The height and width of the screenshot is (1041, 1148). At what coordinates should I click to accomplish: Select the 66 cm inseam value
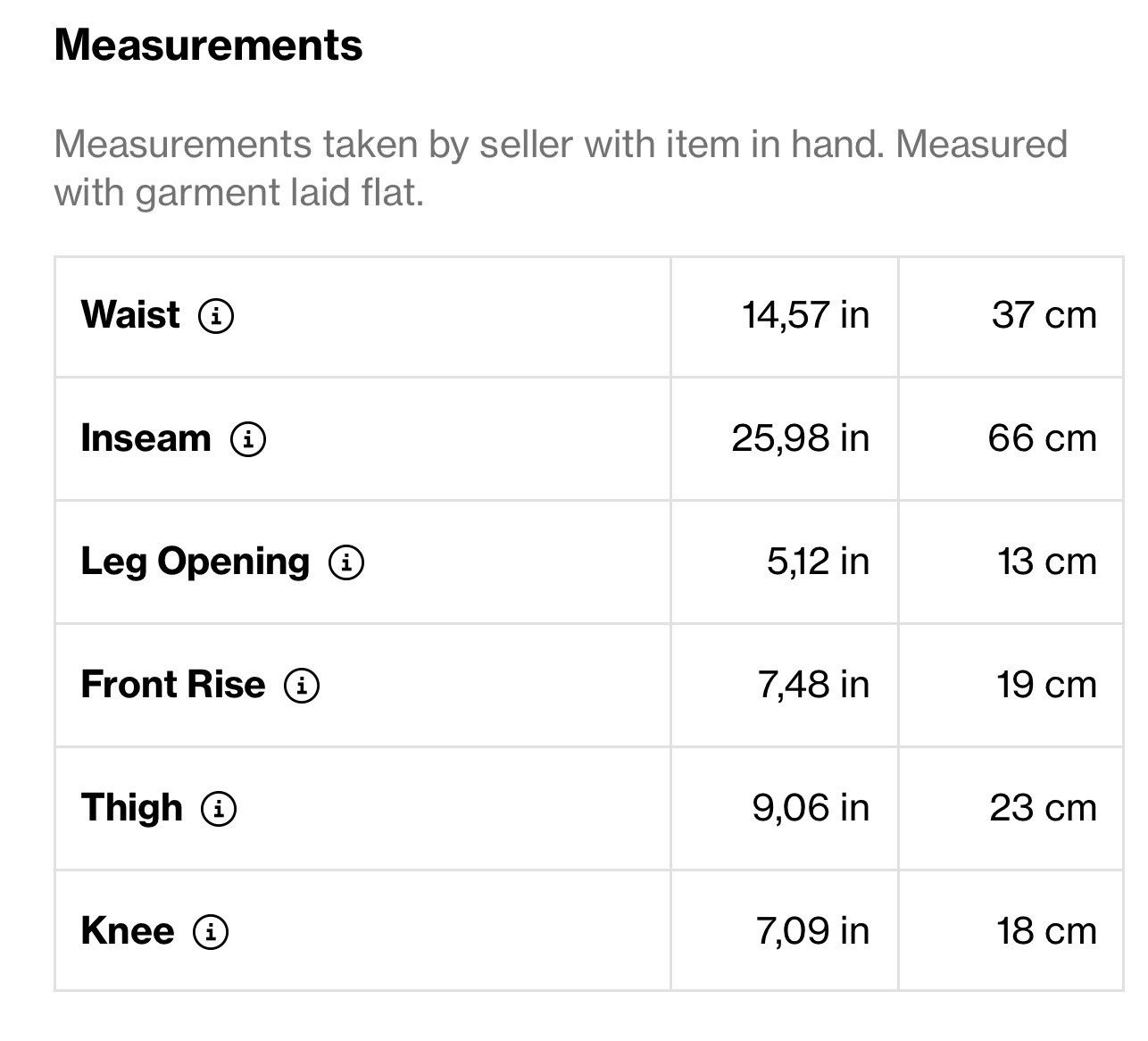1042,438
